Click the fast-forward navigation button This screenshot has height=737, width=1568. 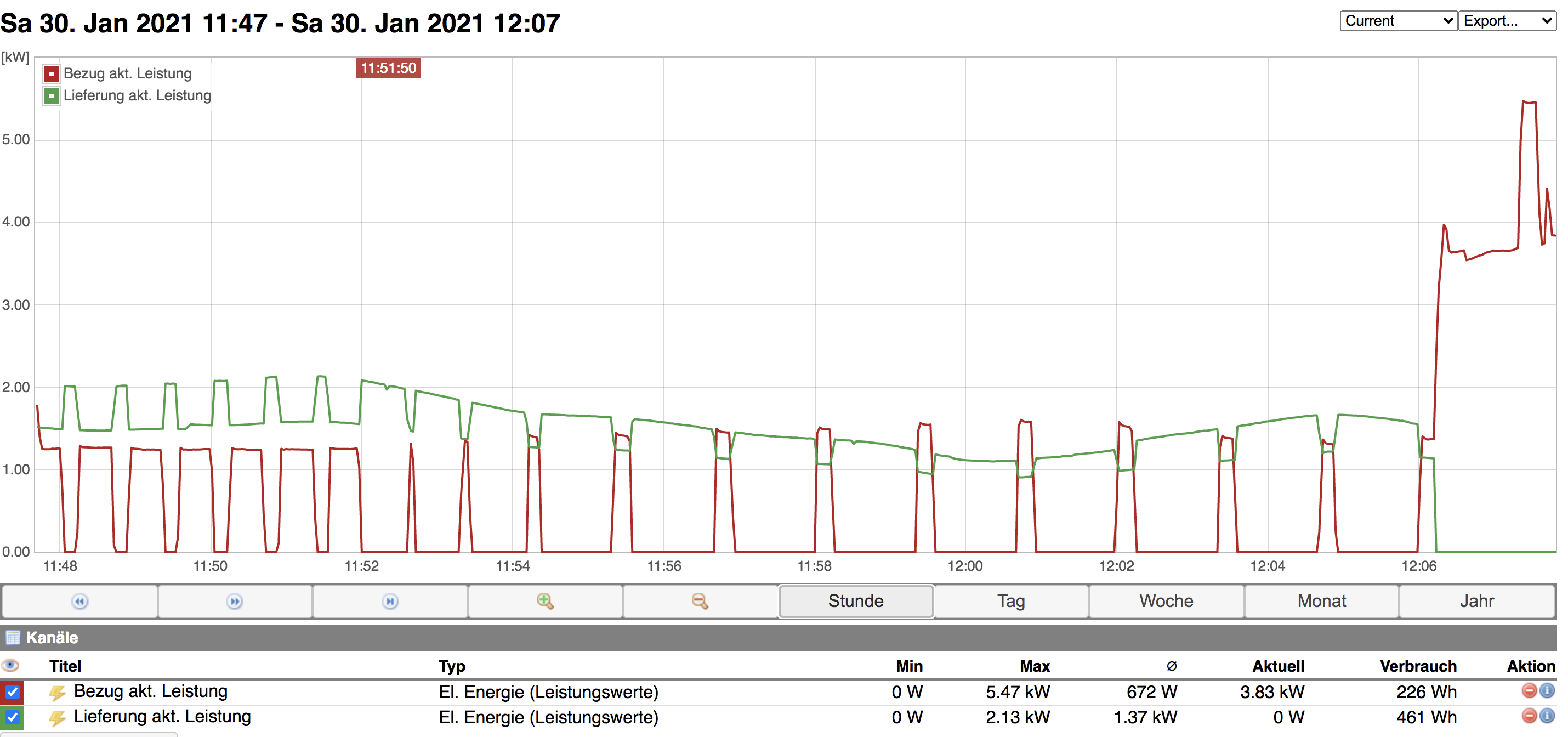(x=234, y=602)
